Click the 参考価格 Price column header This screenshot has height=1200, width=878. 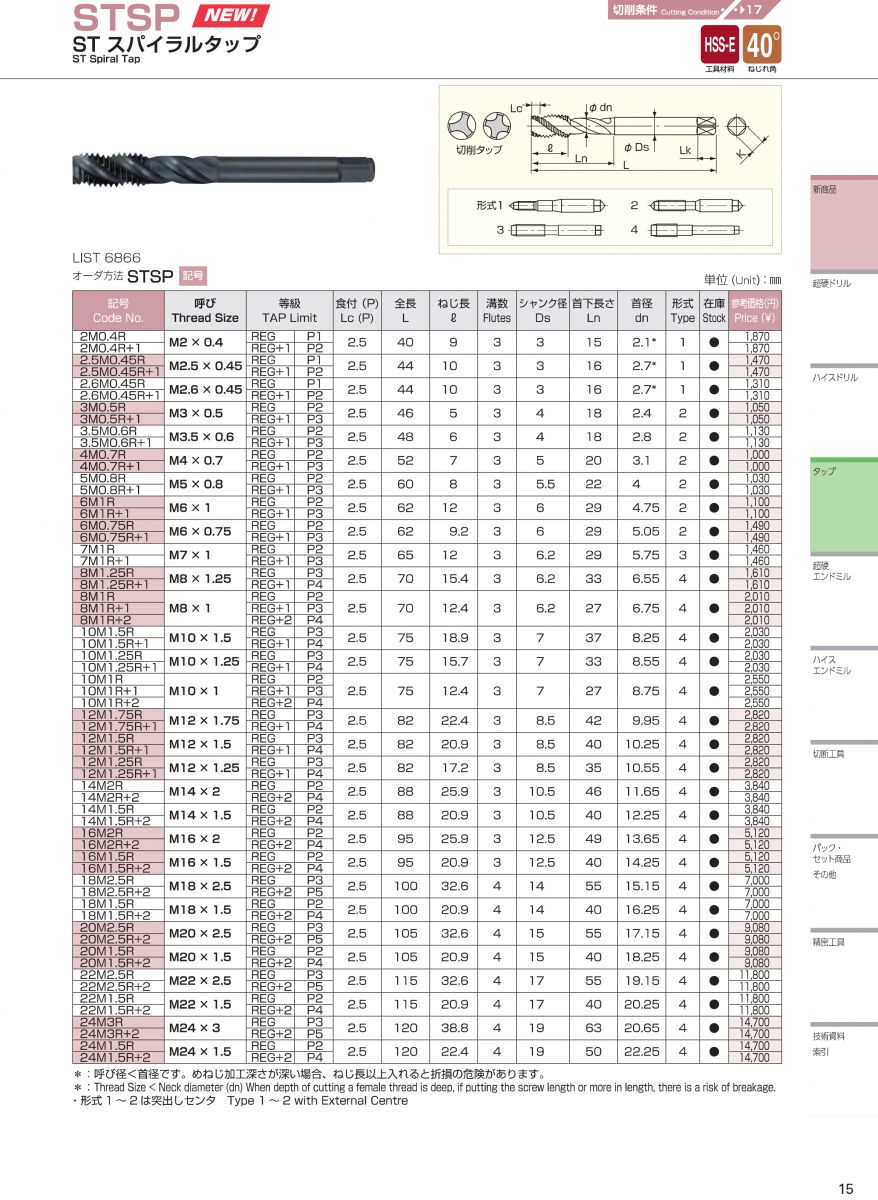(755, 310)
